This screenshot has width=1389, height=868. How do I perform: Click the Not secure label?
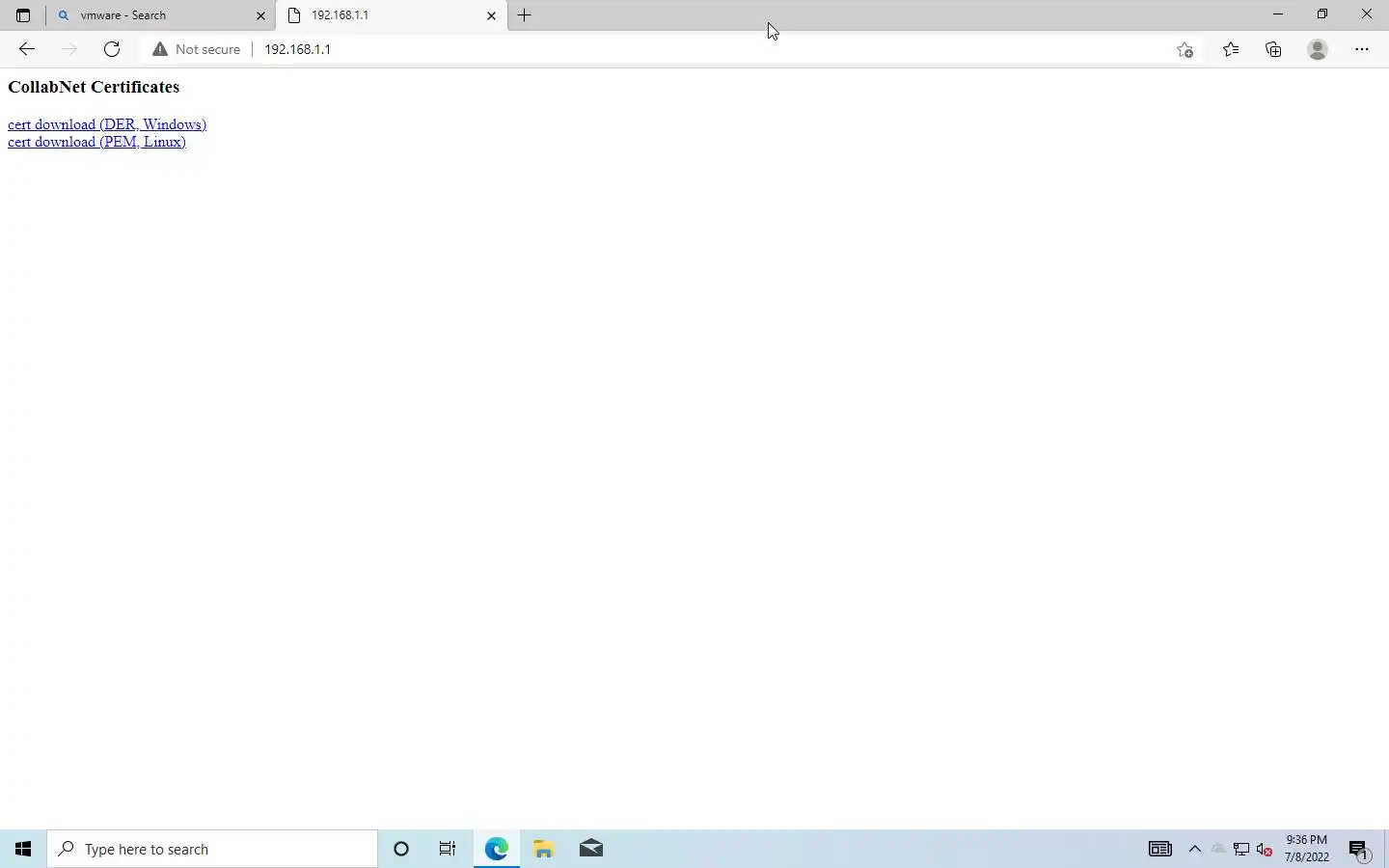(x=208, y=49)
